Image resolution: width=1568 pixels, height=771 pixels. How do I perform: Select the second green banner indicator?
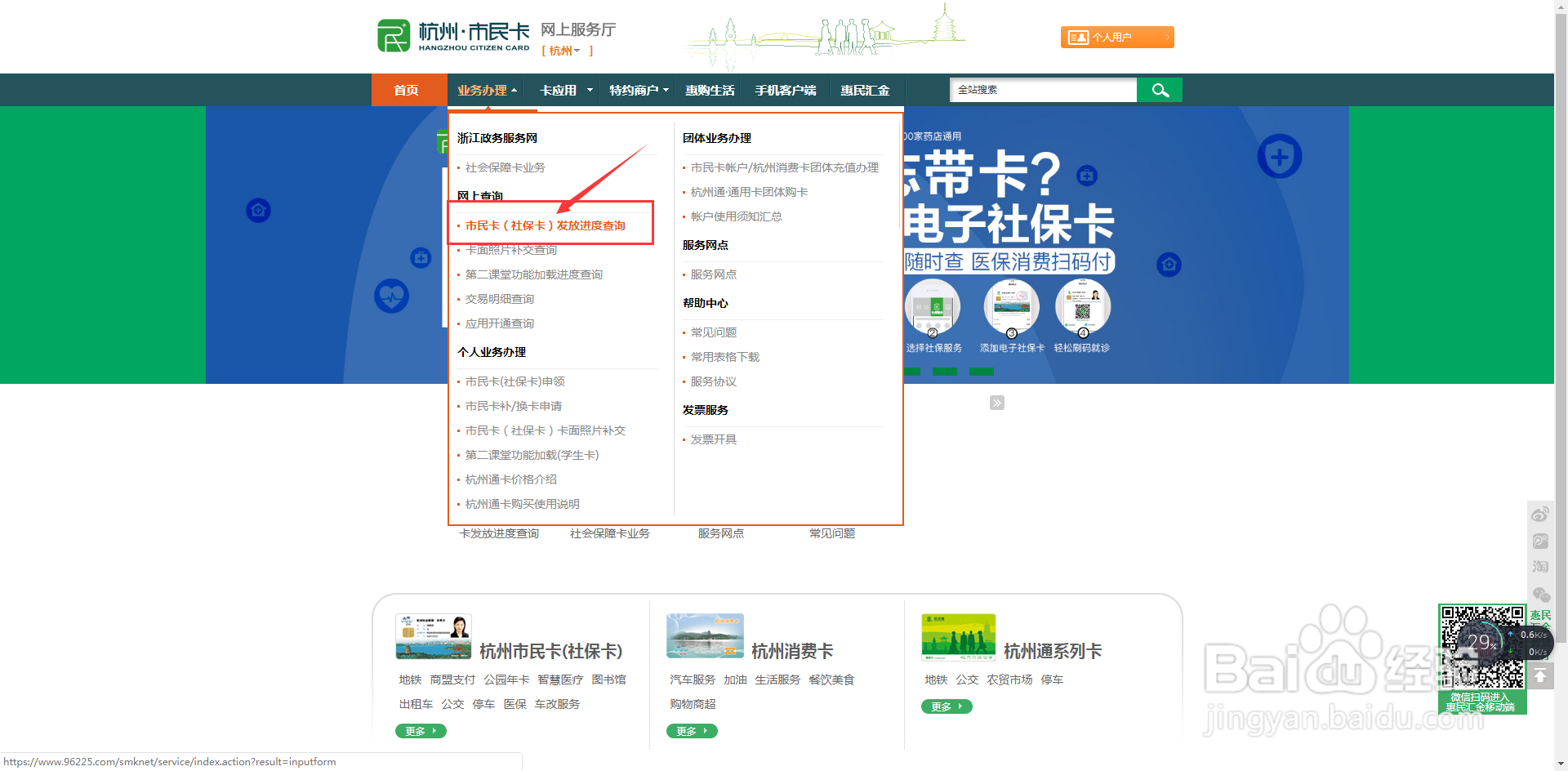click(945, 372)
